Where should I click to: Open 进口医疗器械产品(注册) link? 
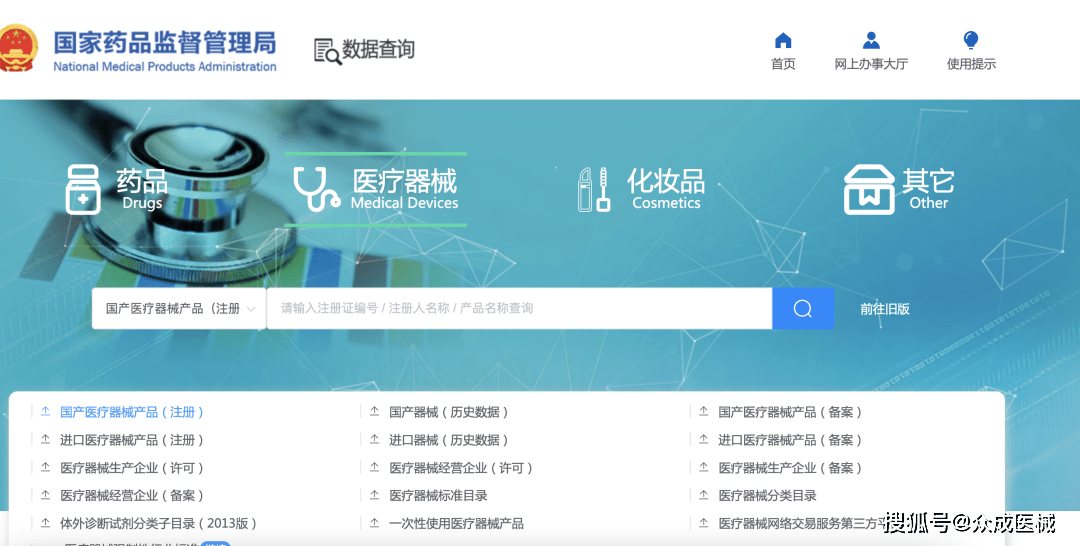132,440
